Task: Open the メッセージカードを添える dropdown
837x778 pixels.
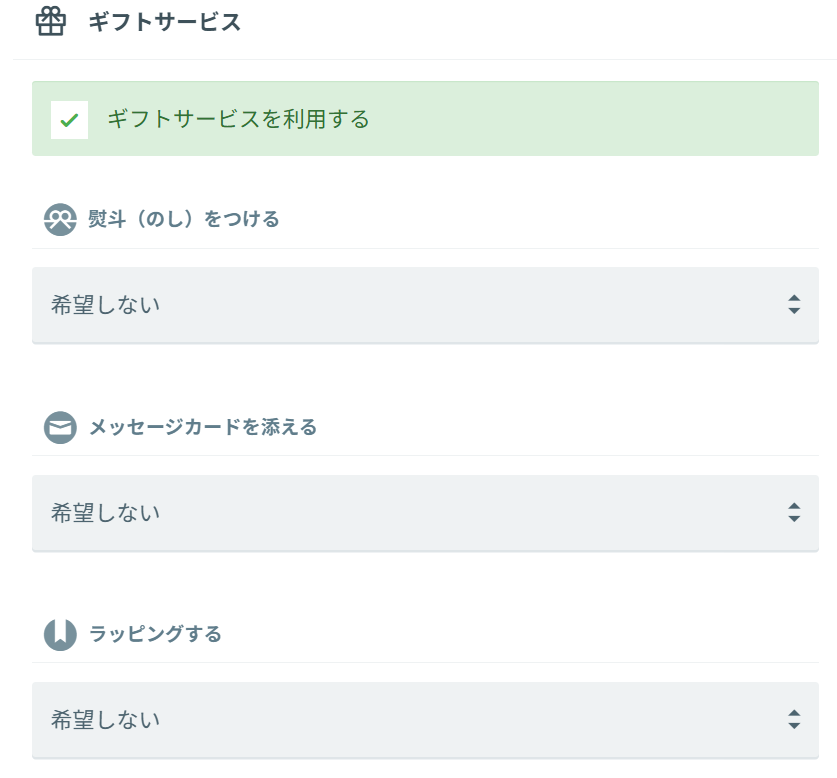Action: point(425,512)
